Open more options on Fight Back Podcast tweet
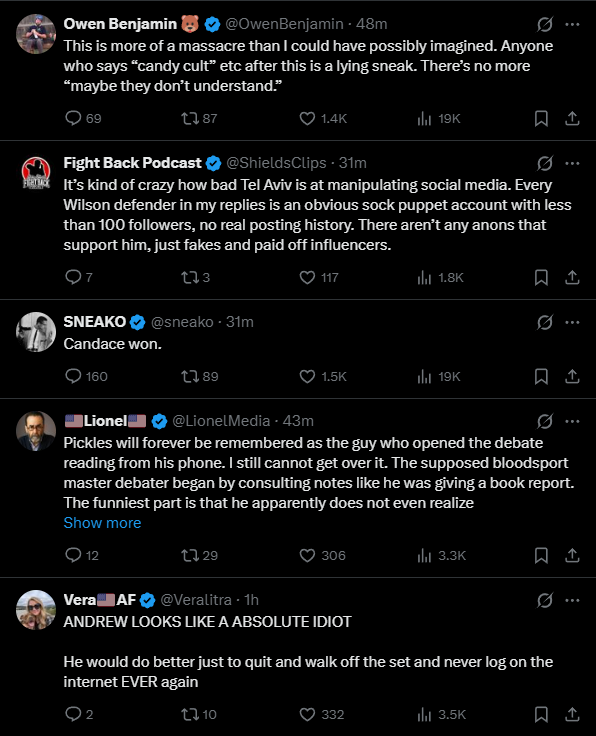The width and height of the screenshot is (596, 736). [572, 163]
